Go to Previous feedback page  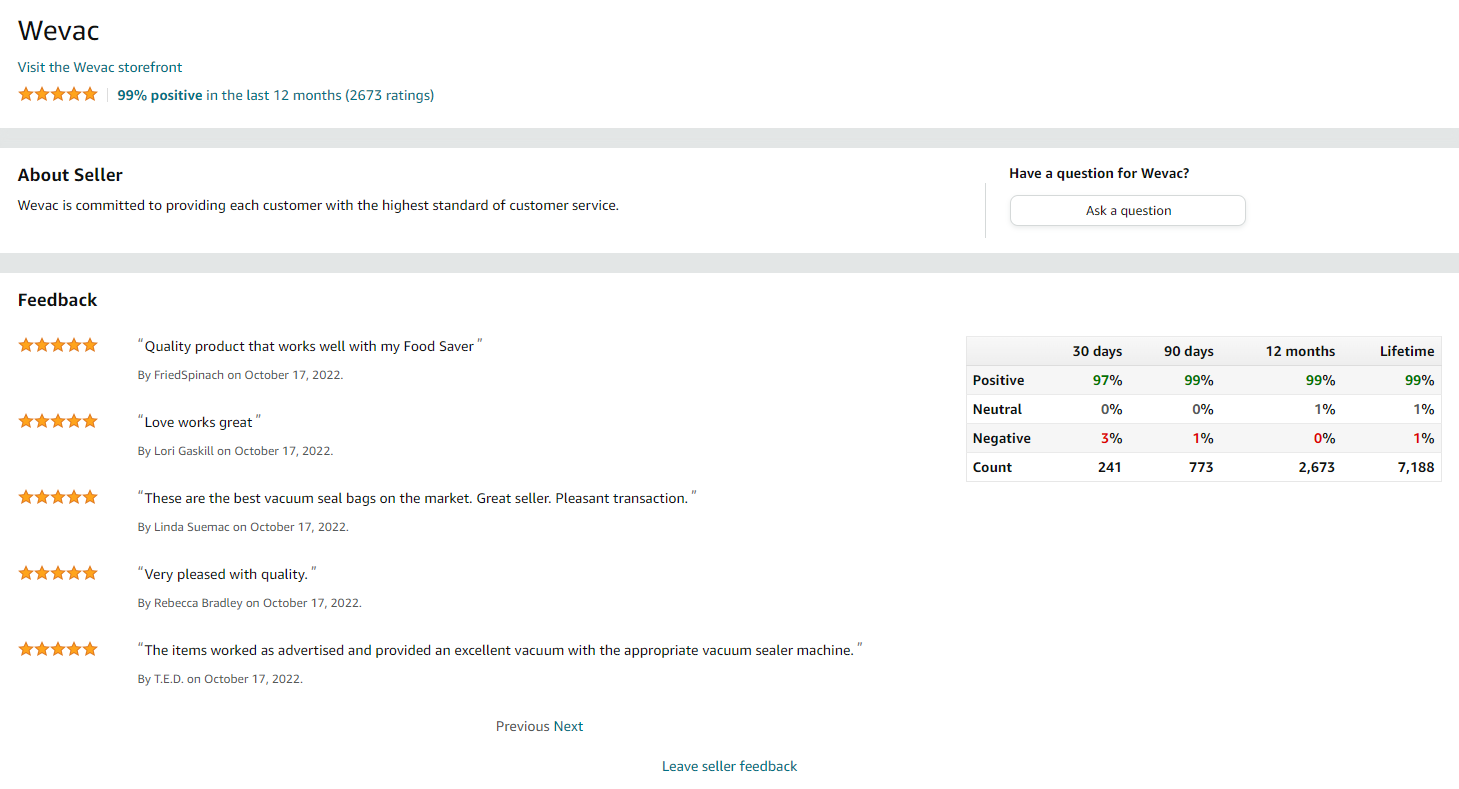(x=522, y=727)
